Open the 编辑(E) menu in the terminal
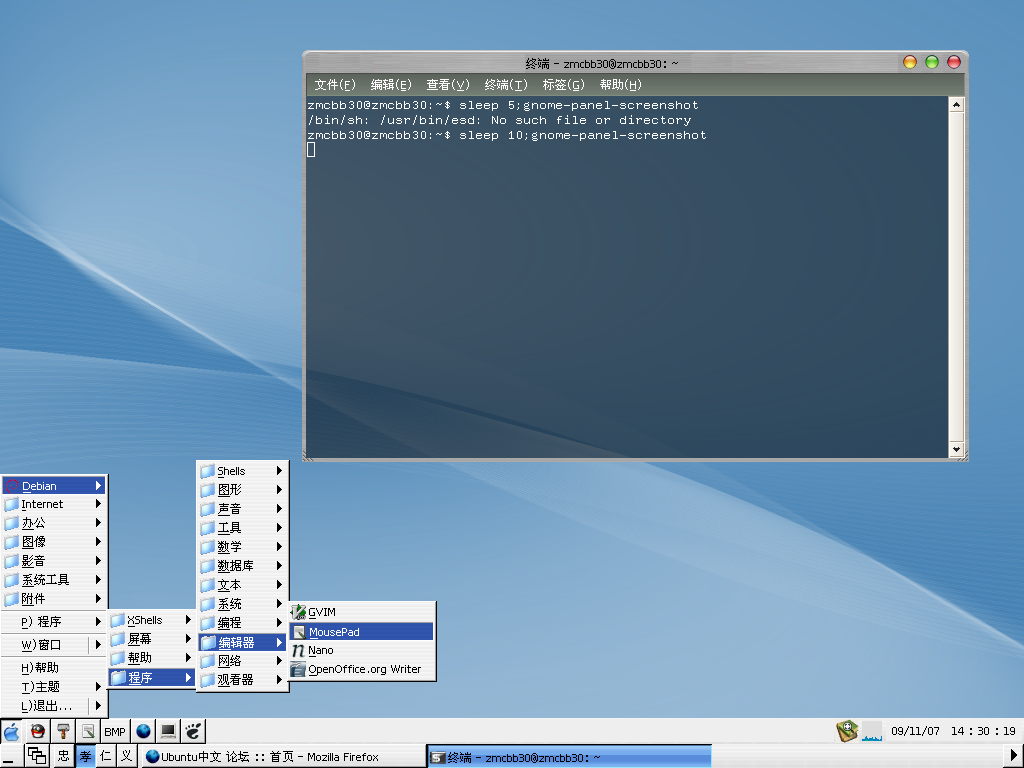Screen dimensions: 1024x768 (x=391, y=85)
